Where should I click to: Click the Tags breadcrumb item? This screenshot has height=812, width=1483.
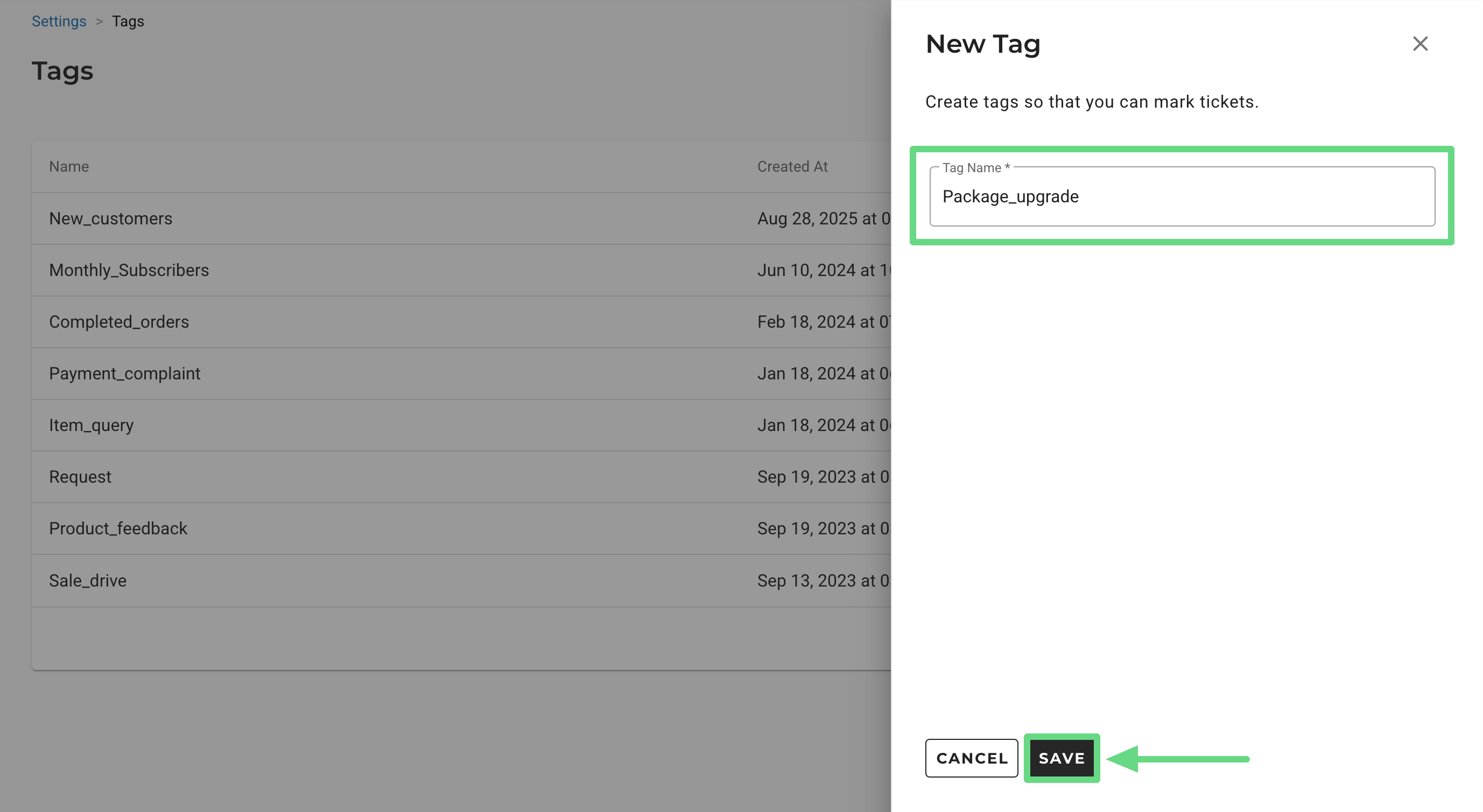click(128, 22)
